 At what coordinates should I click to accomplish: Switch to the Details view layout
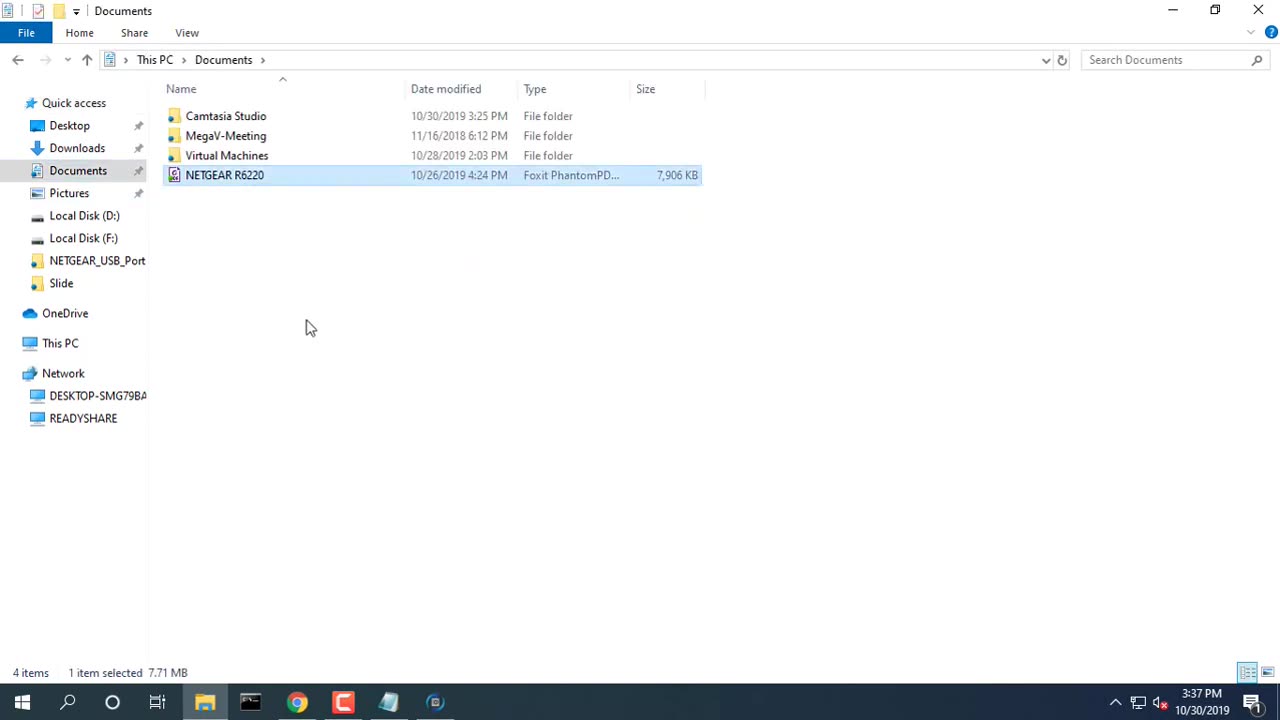tap(1248, 672)
